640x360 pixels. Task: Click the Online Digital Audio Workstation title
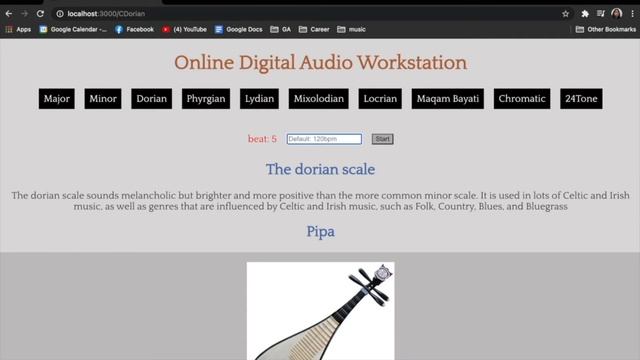coord(320,63)
